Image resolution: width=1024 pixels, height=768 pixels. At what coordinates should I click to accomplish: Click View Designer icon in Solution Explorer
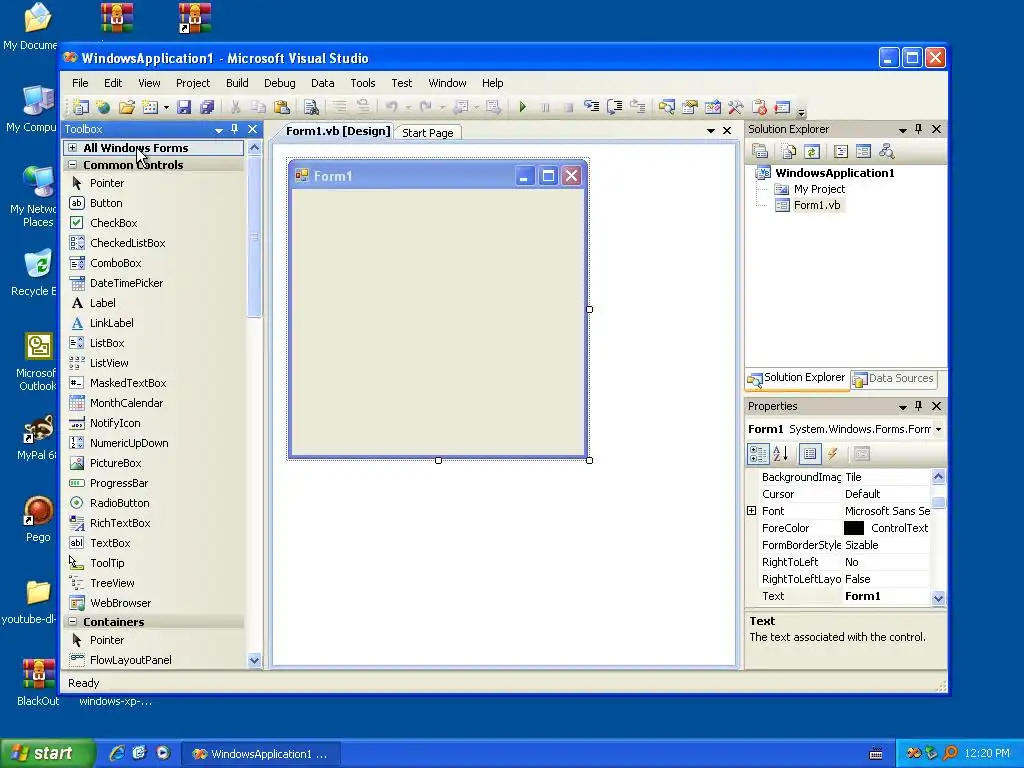click(x=863, y=152)
